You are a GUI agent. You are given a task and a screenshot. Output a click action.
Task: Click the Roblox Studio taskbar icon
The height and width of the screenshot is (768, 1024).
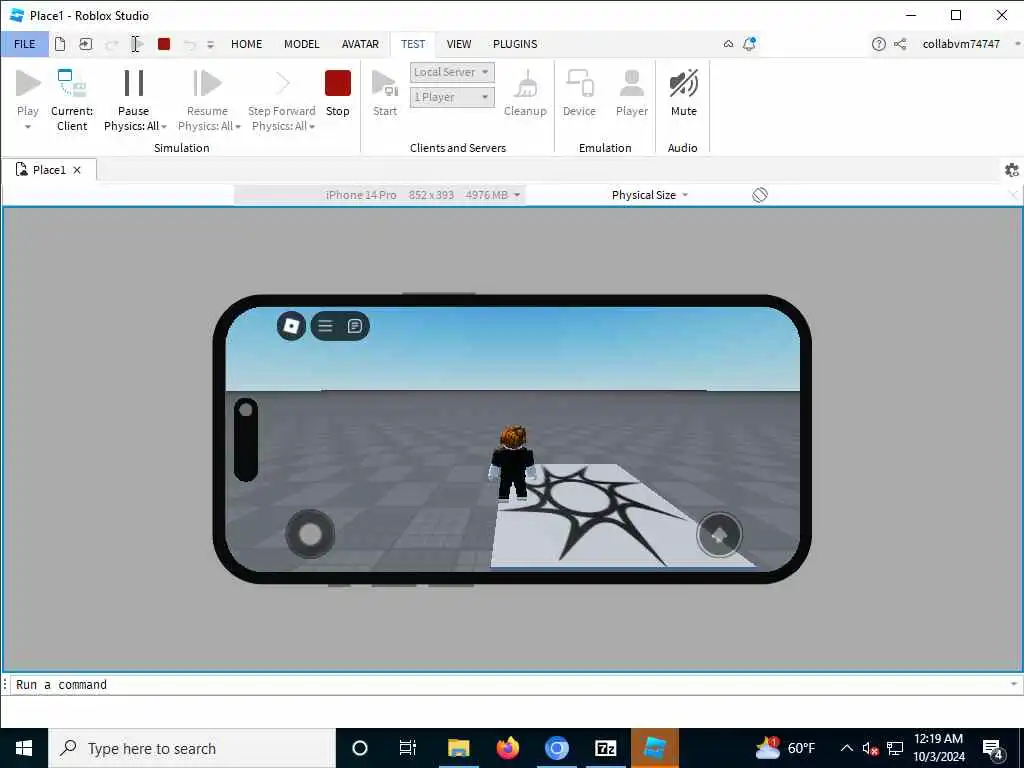coord(655,748)
